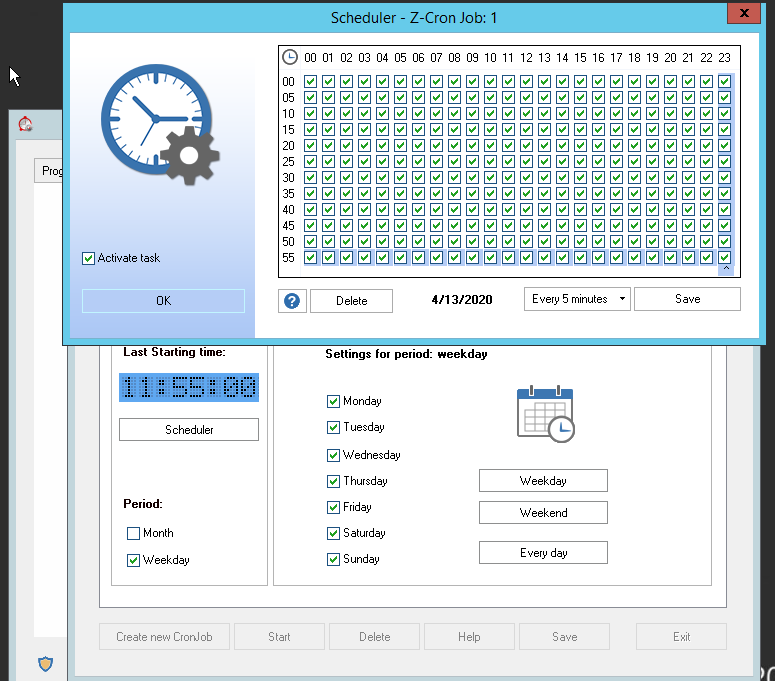This screenshot has height=681, width=775.
Task: Click the hour 00 column header
Action: point(310,58)
